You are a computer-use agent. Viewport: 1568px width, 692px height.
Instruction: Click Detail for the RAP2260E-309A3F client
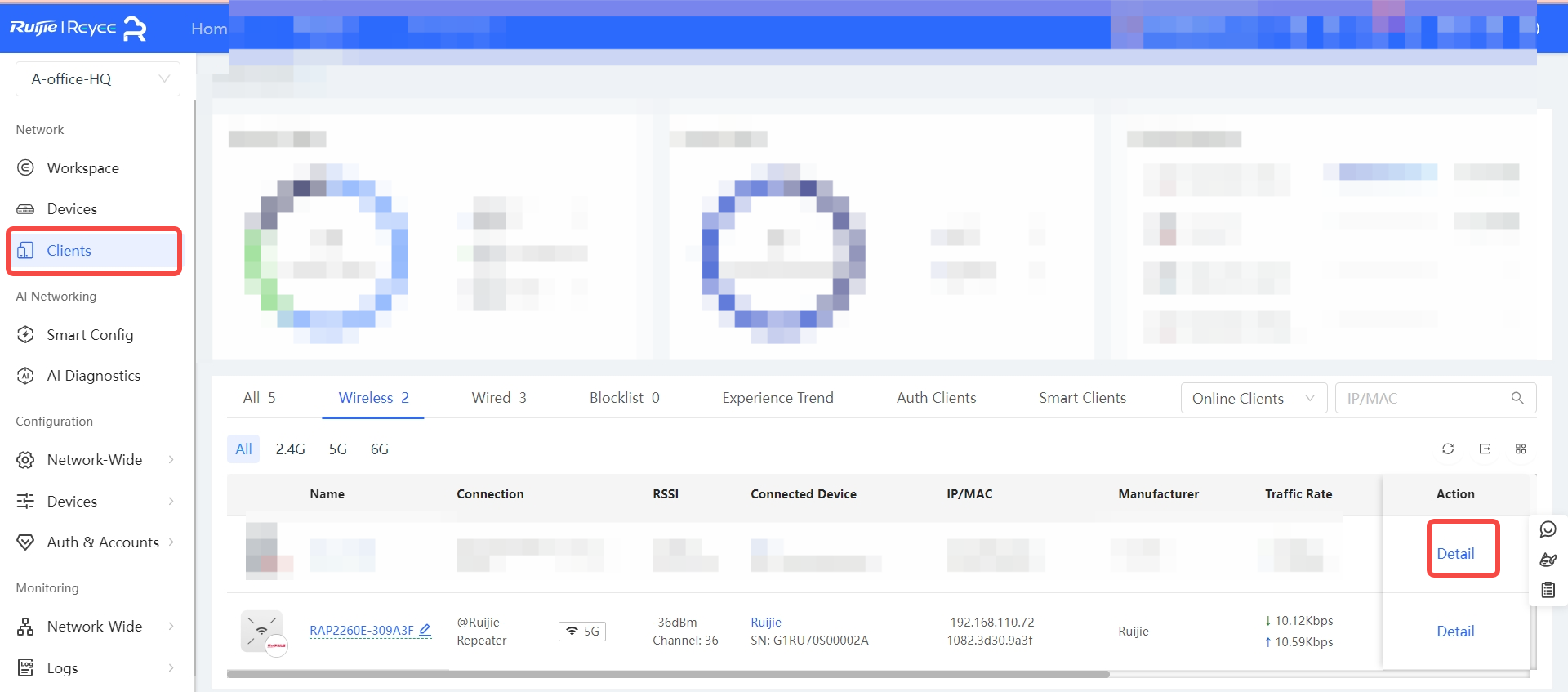(1455, 632)
